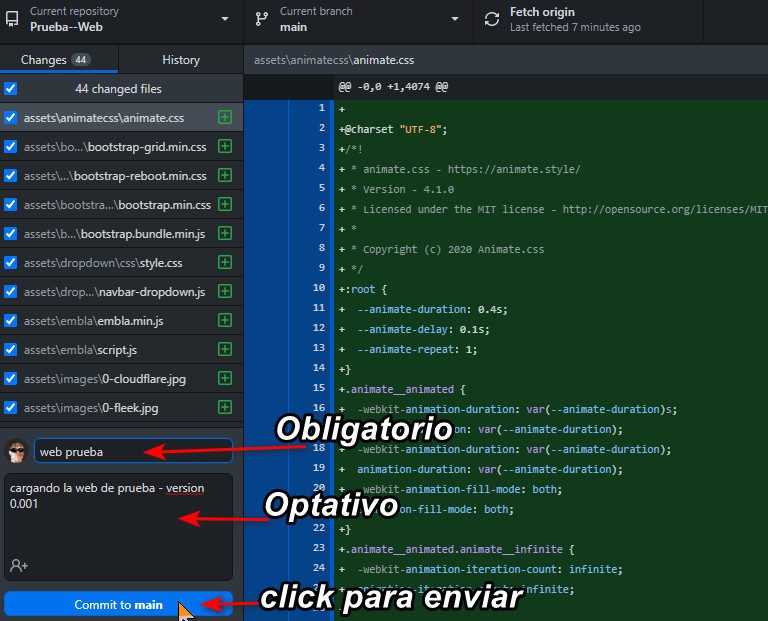Select diff line number 15
Image resolution: width=768 pixels, height=621 pixels.
319,387
